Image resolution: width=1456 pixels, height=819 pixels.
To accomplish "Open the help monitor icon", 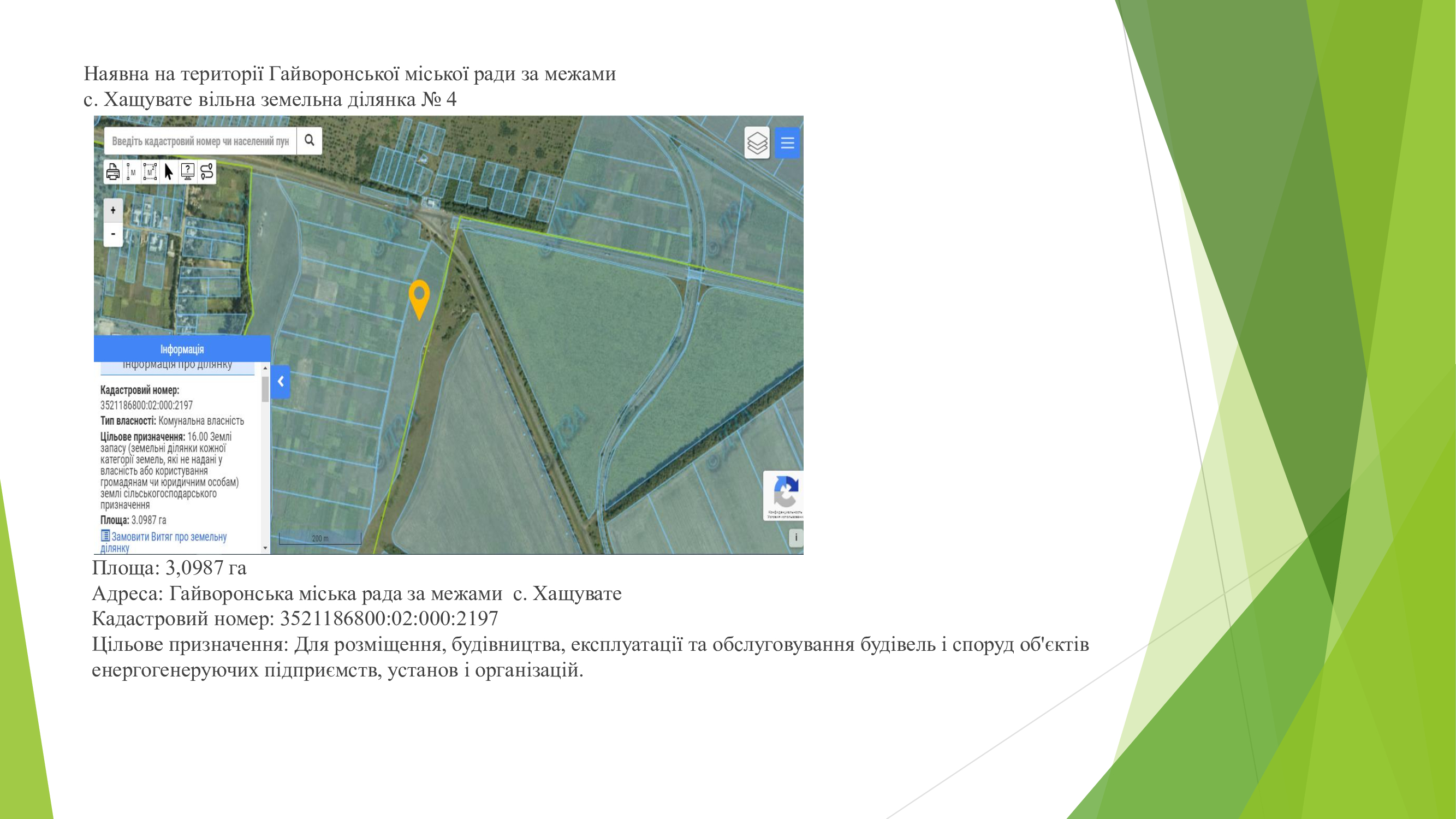I will [x=188, y=171].
